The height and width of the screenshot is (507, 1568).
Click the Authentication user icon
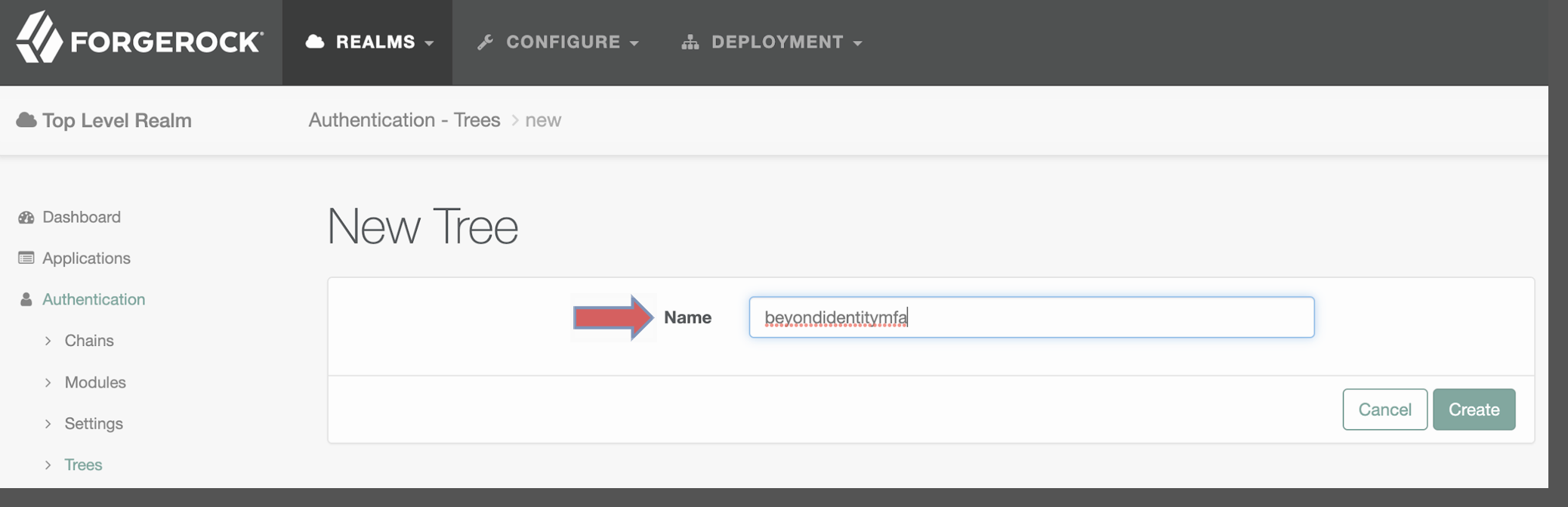26,300
